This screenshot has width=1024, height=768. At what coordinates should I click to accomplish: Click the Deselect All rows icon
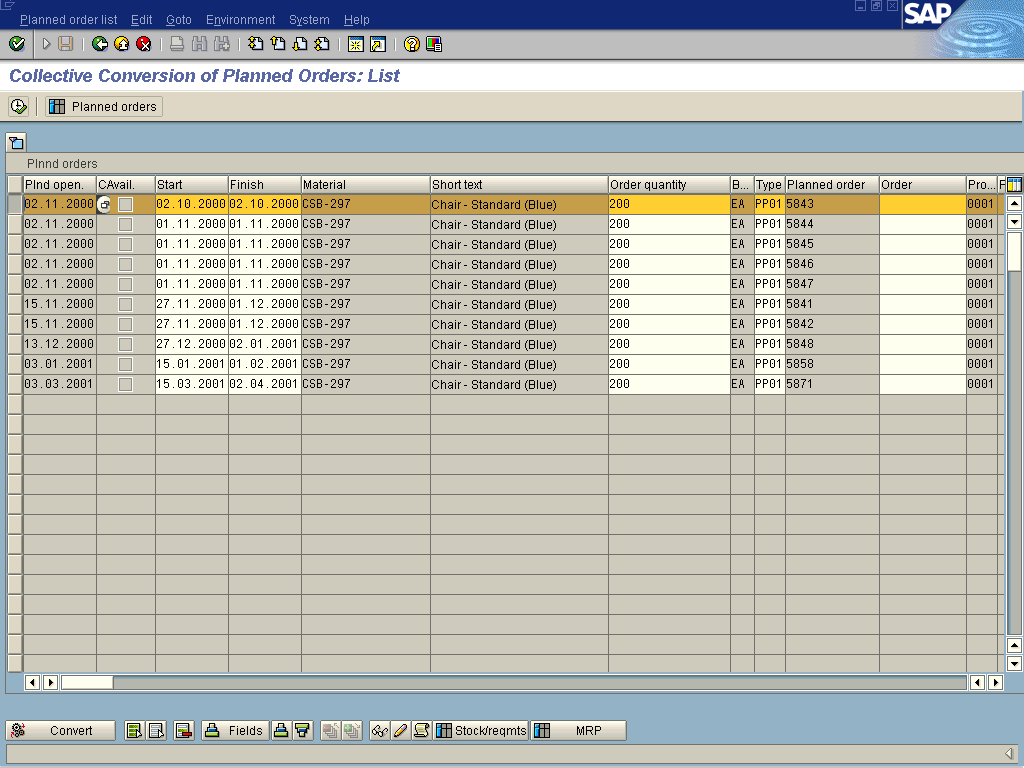tap(156, 730)
